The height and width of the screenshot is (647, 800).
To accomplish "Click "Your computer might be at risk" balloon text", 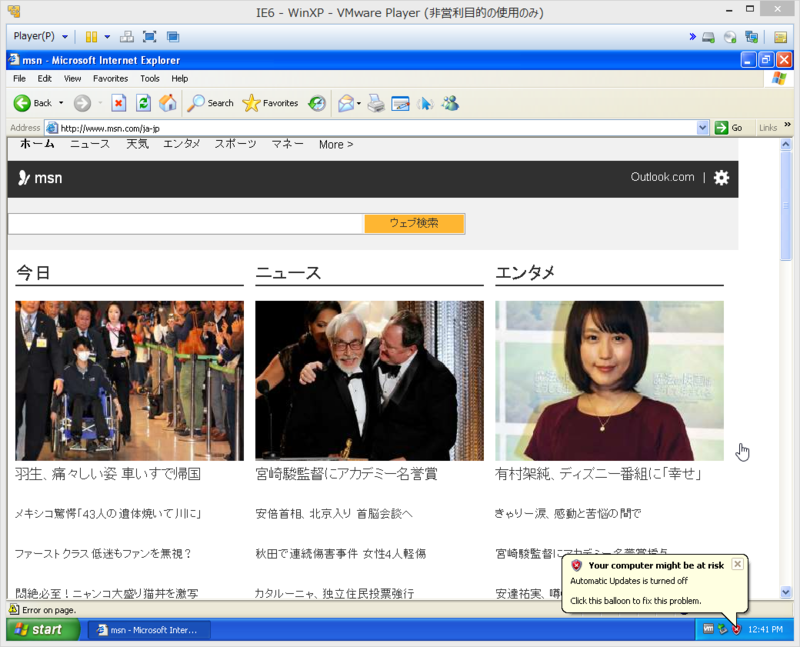I will 656,565.
